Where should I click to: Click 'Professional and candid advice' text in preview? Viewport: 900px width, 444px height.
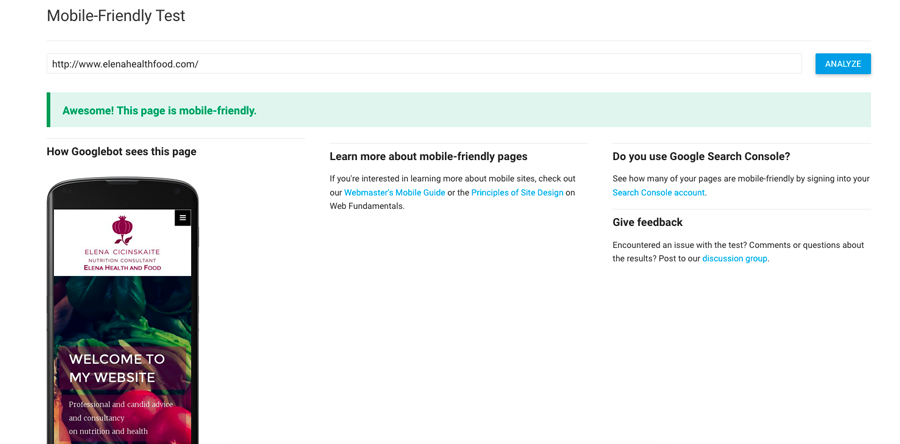point(121,404)
